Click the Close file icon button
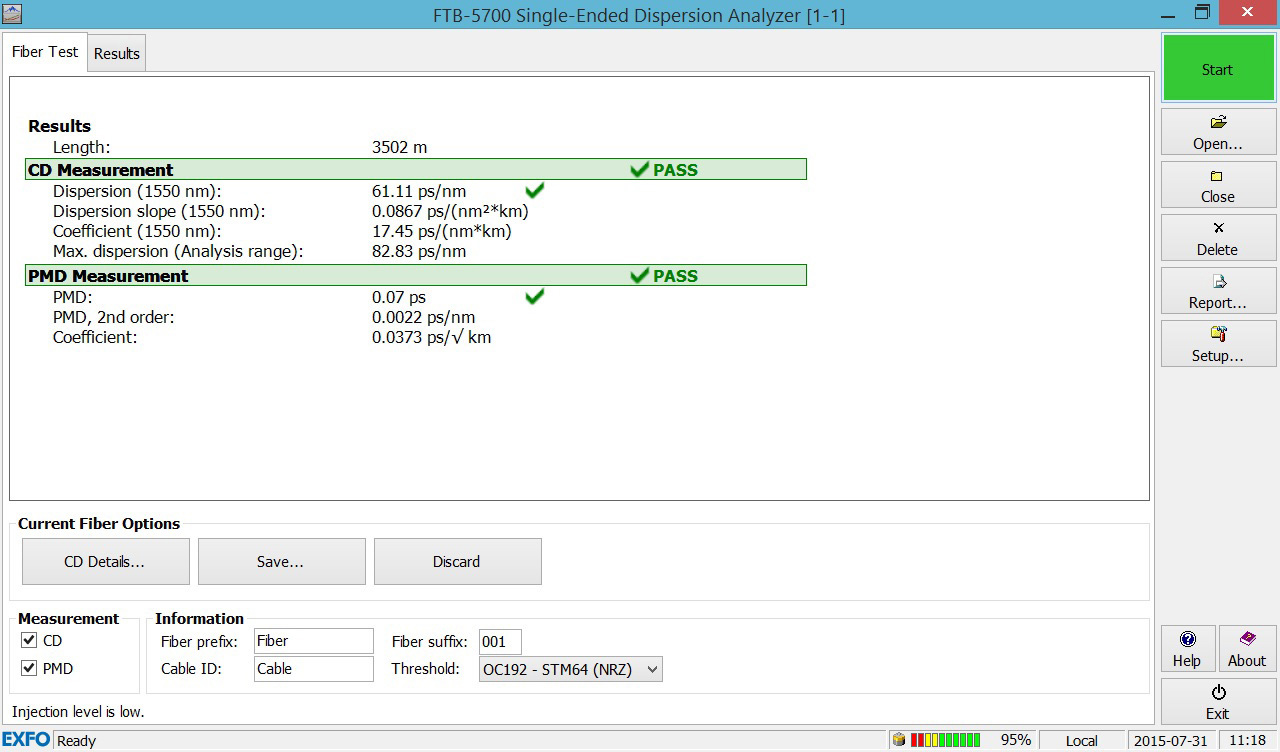 point(1218,185)
